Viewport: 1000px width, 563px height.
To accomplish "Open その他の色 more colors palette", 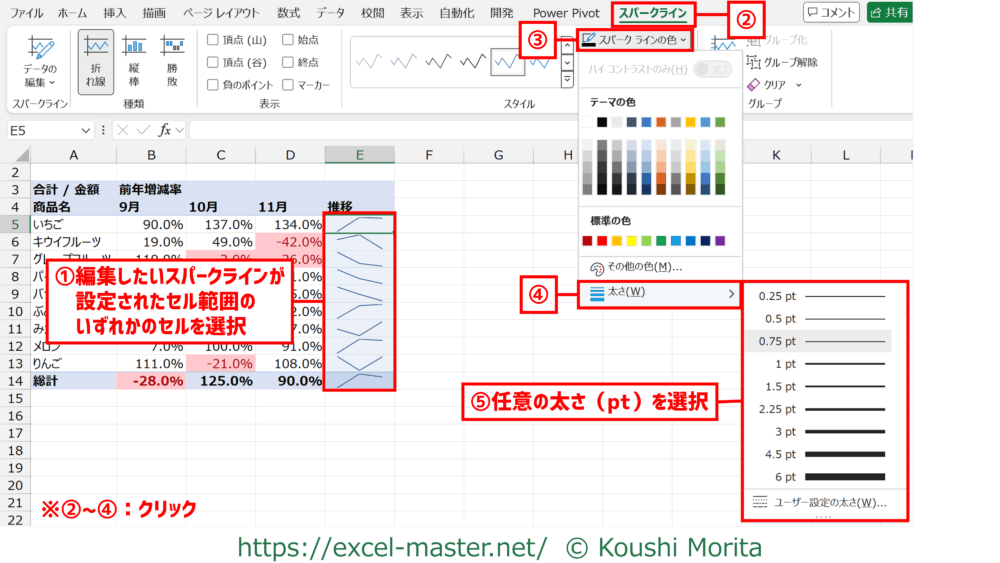I will click(635, 267).
